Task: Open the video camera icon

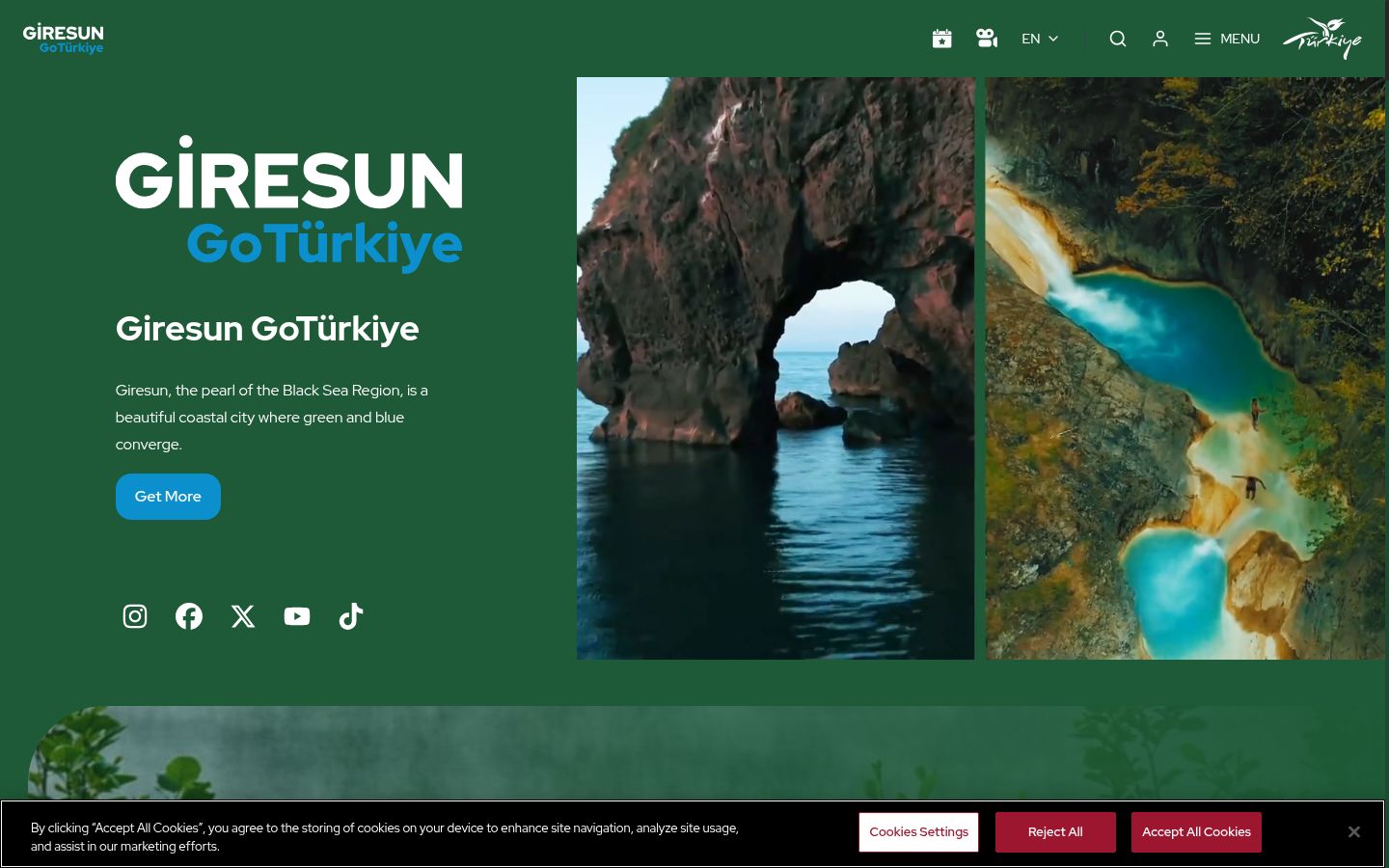Action: tap(987, 39)
